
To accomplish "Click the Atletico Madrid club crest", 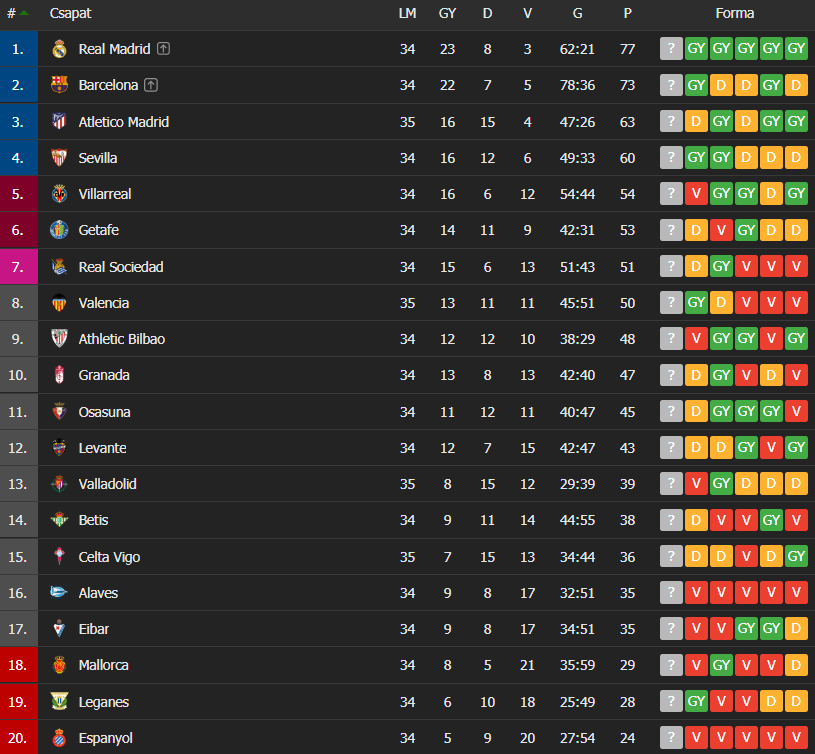I will [x=59, y=122].
